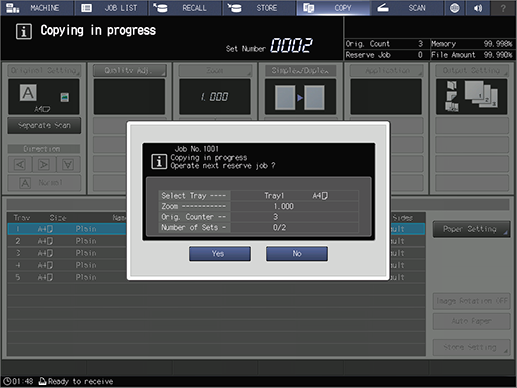Open help with question mark icon

503,8
